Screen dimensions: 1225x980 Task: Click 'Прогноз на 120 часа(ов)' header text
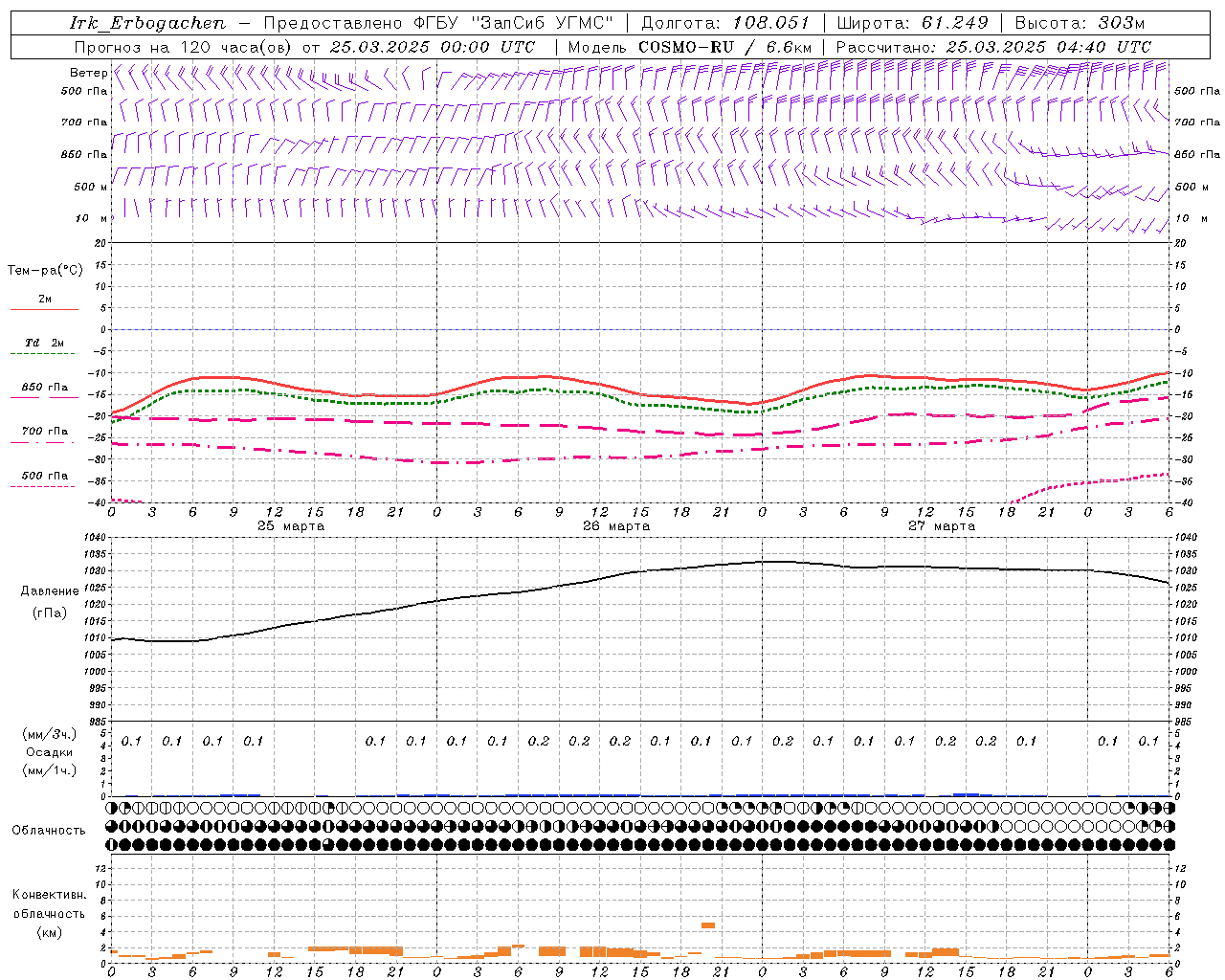pyautogui.click(x=185, y=47)
